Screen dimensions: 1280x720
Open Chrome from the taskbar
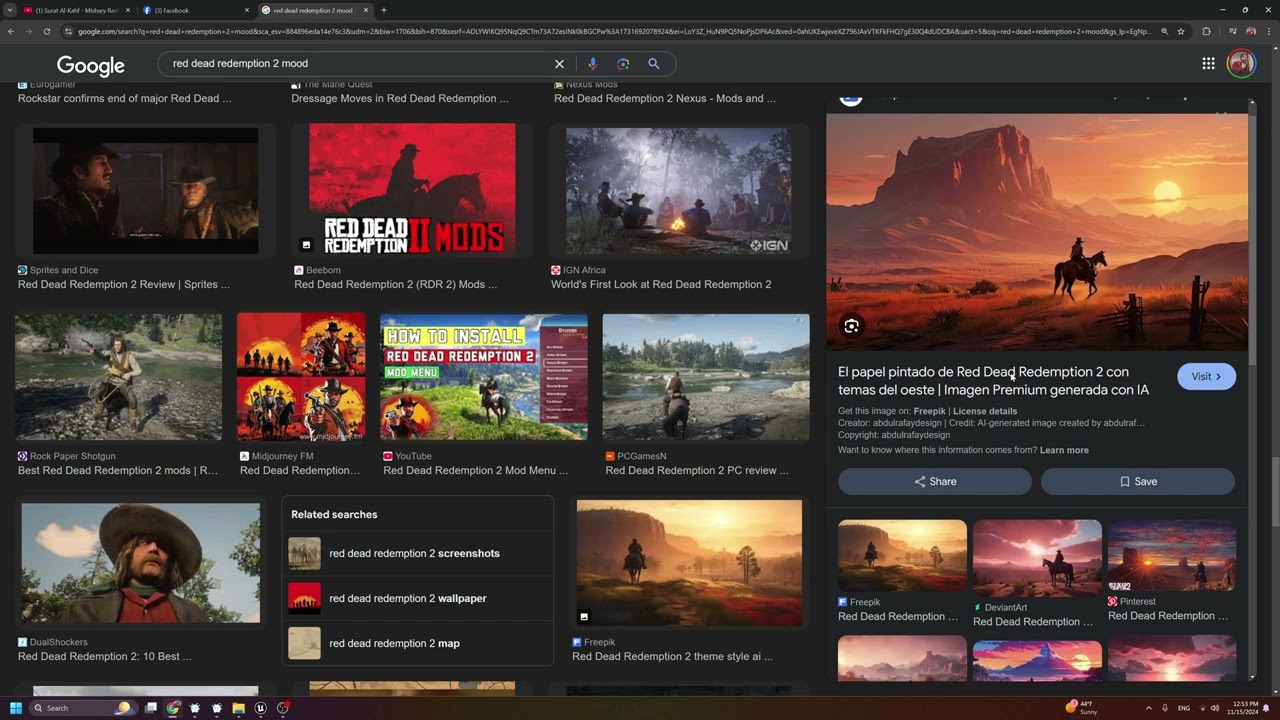[x=173, y=708]
